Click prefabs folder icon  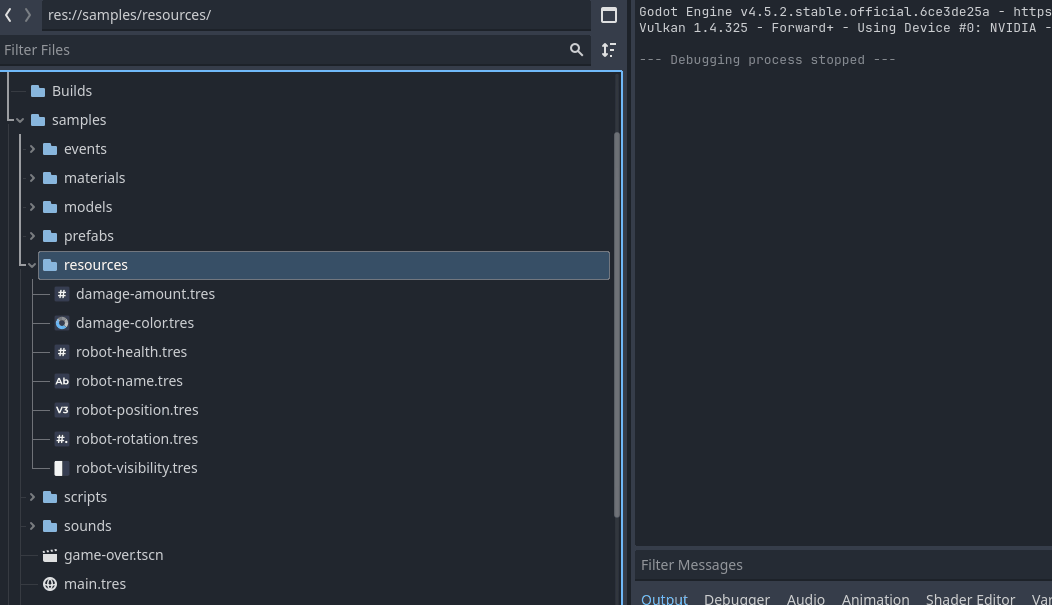[50, 236]
